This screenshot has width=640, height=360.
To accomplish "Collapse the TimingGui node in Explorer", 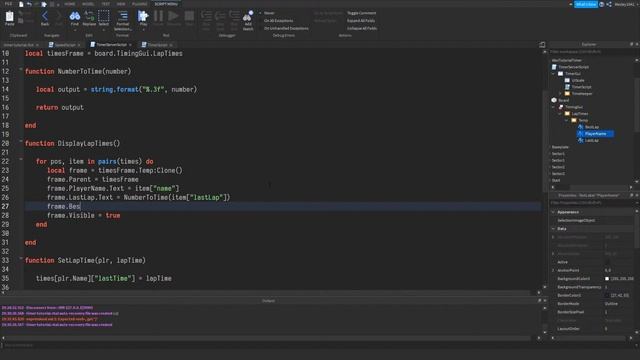I will pos(554,107).
